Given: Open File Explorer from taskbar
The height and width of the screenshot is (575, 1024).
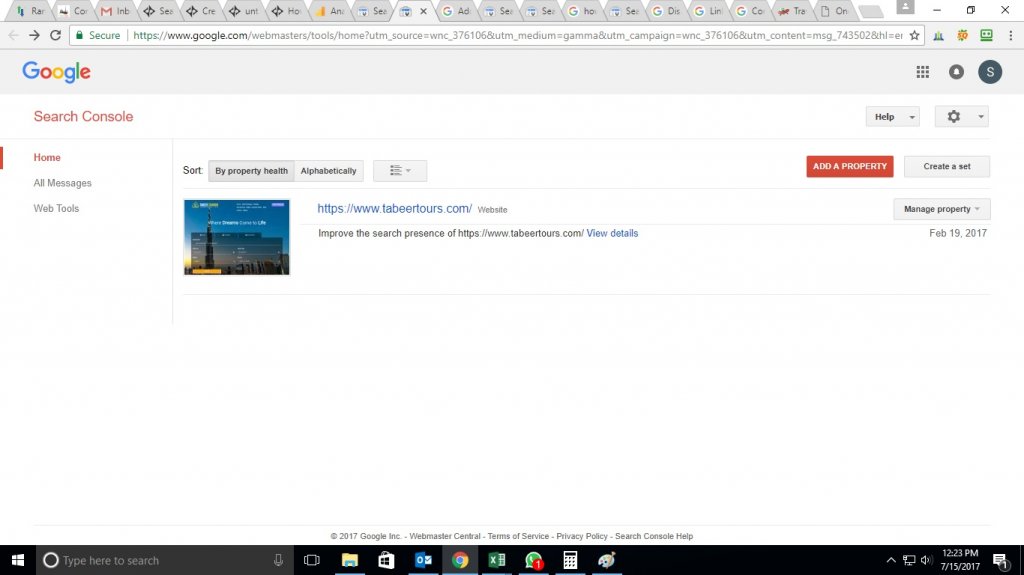Looking at the screenshot, I should [350, 560].
